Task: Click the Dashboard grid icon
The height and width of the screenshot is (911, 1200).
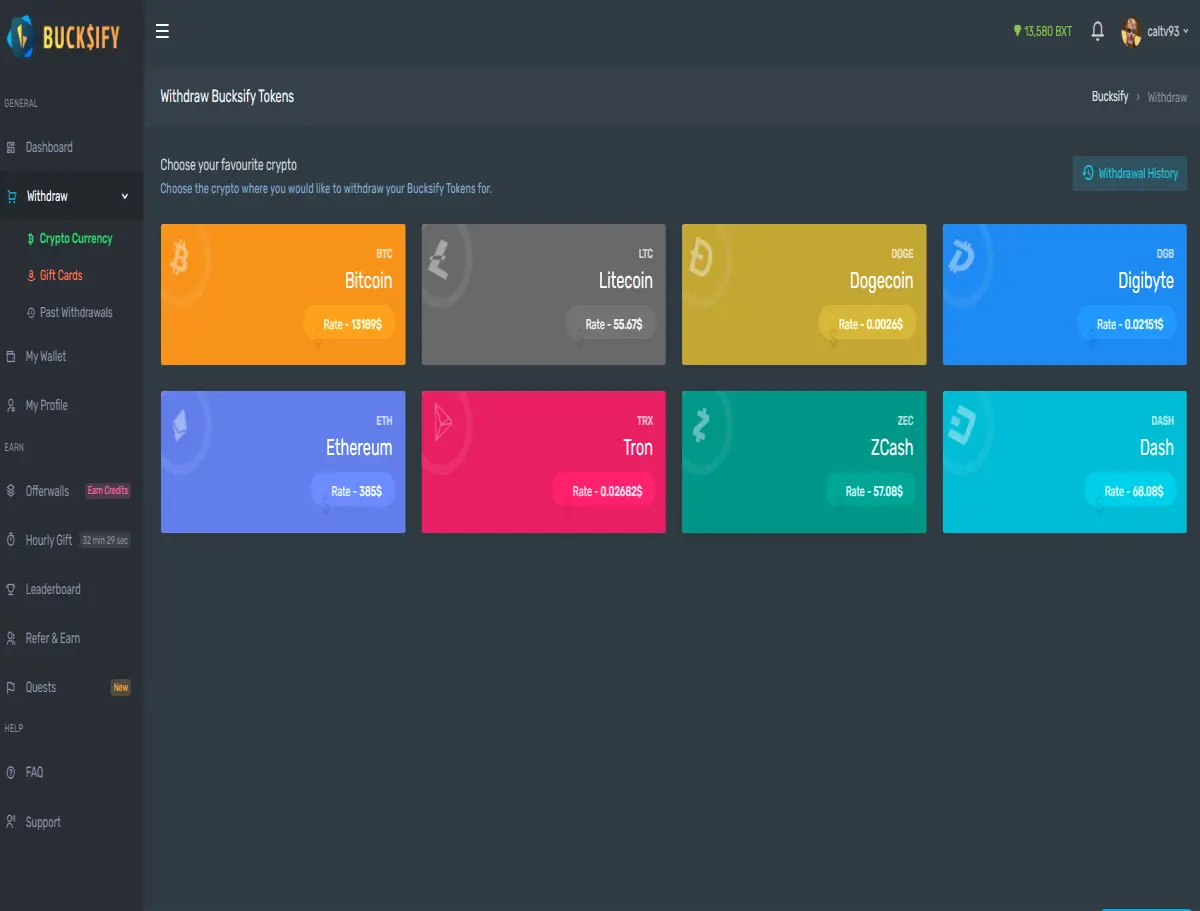Action: [11, 147]
